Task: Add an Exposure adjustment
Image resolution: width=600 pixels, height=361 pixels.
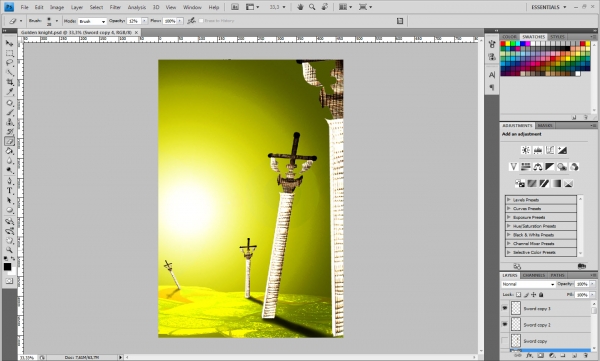Action: [562, 150]
